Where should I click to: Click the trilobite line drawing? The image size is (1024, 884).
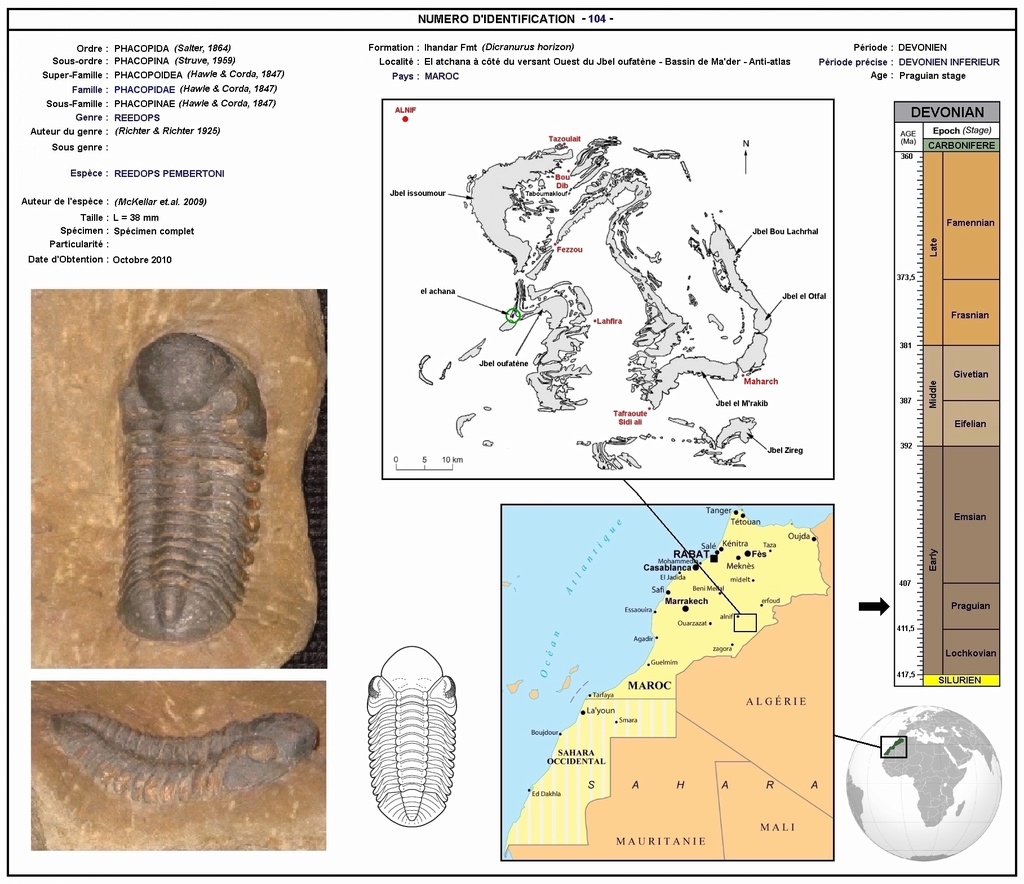click(412, 736)
